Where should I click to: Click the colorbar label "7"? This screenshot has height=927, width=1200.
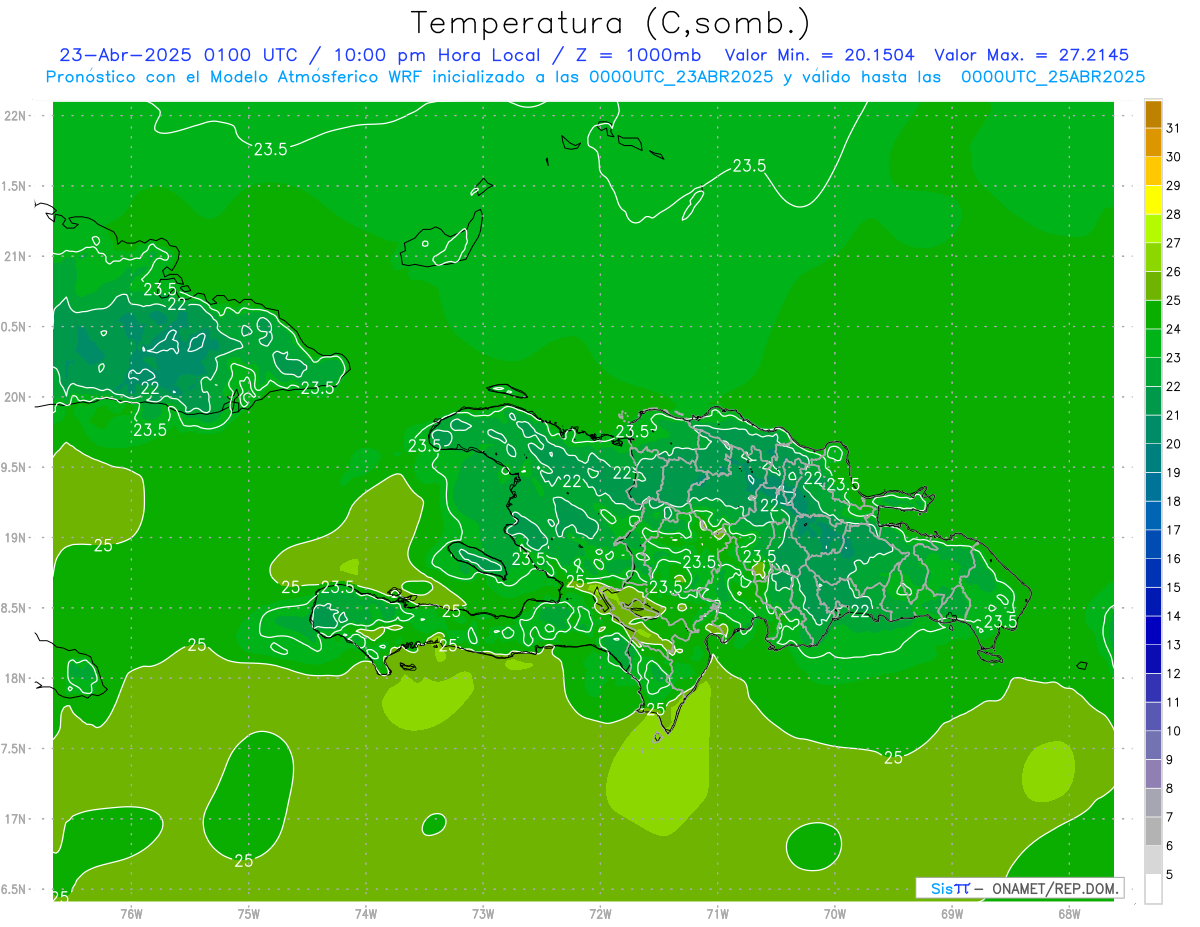tap(1170, 817)
